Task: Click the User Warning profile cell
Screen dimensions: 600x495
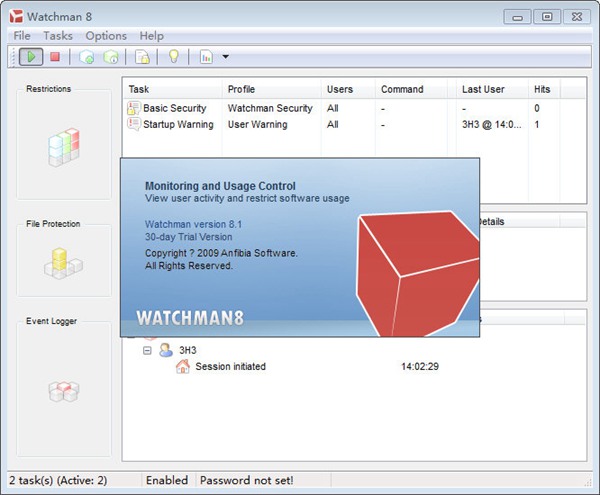Action: point(258,124)
